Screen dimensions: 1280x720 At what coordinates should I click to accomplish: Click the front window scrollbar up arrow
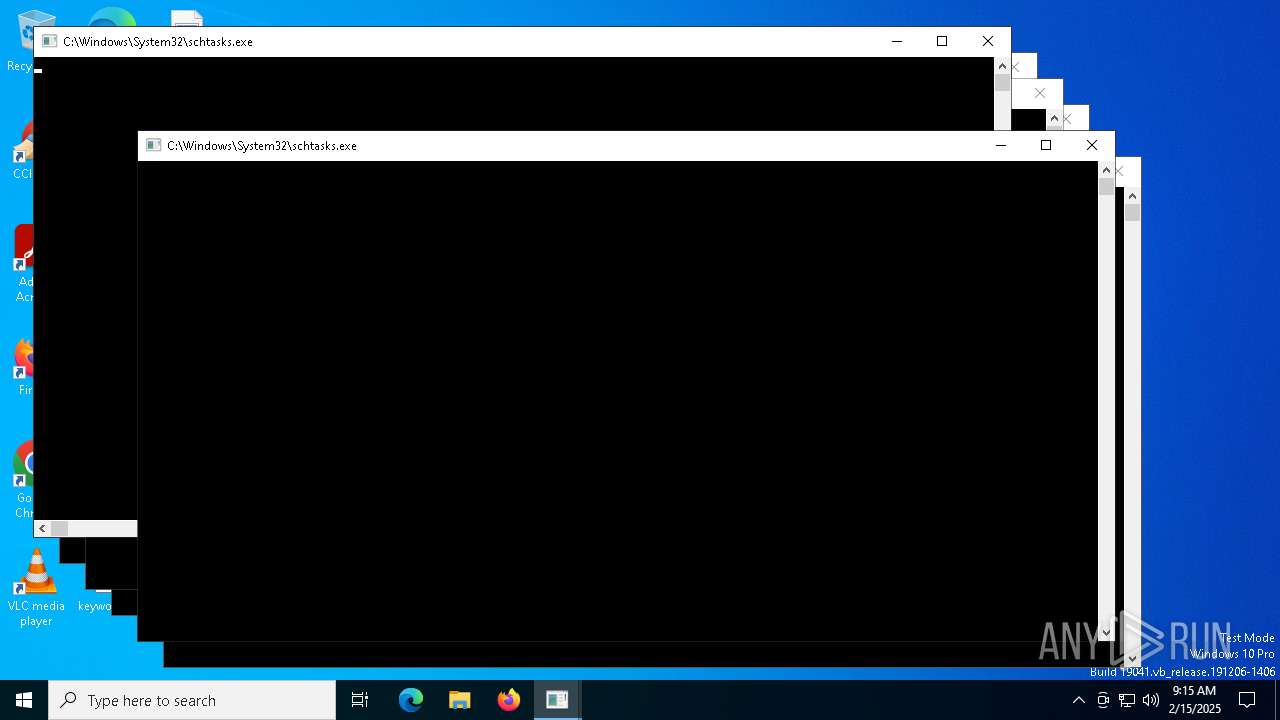tap(1106, 170)
